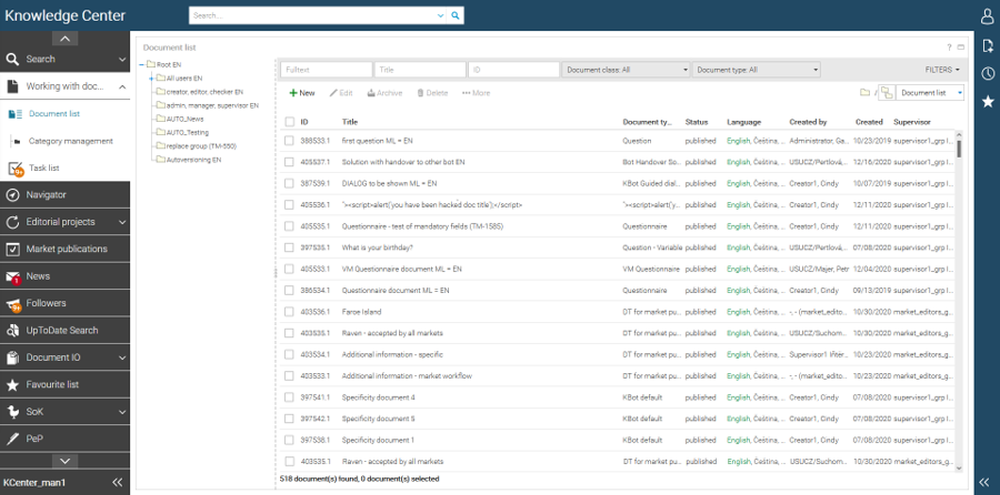
Task: Collapse the Root EN tree node
Action: (142, 64)
